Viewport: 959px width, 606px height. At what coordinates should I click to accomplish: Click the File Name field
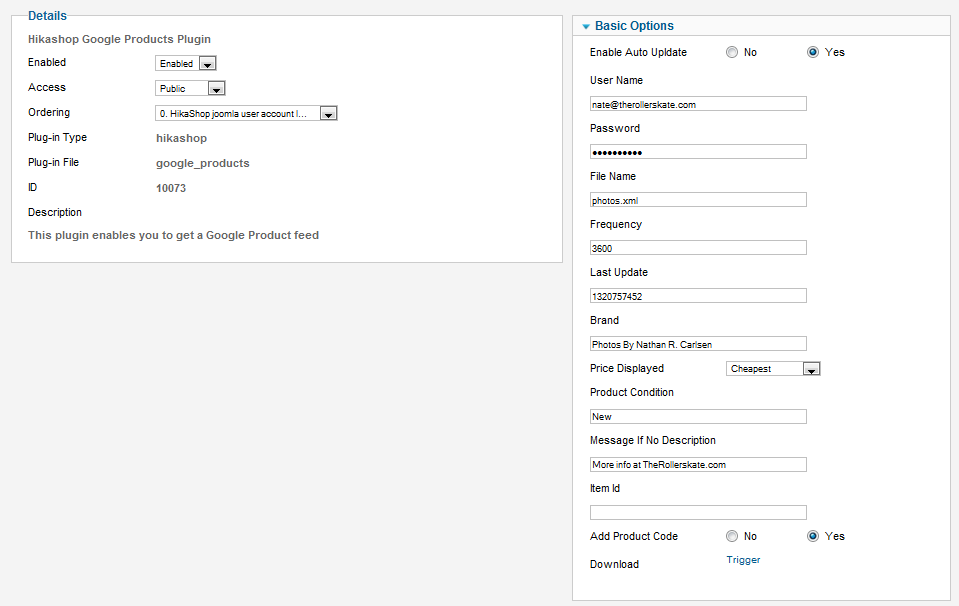(698, 200)
